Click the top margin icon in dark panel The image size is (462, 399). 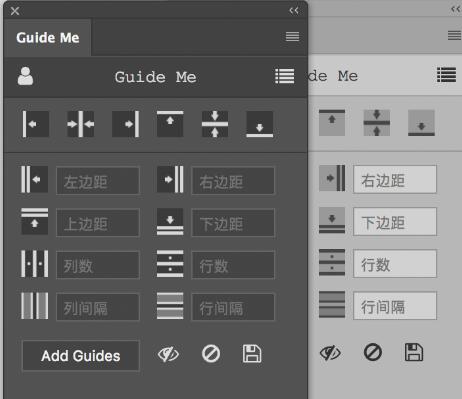click(x=34, y=221)
